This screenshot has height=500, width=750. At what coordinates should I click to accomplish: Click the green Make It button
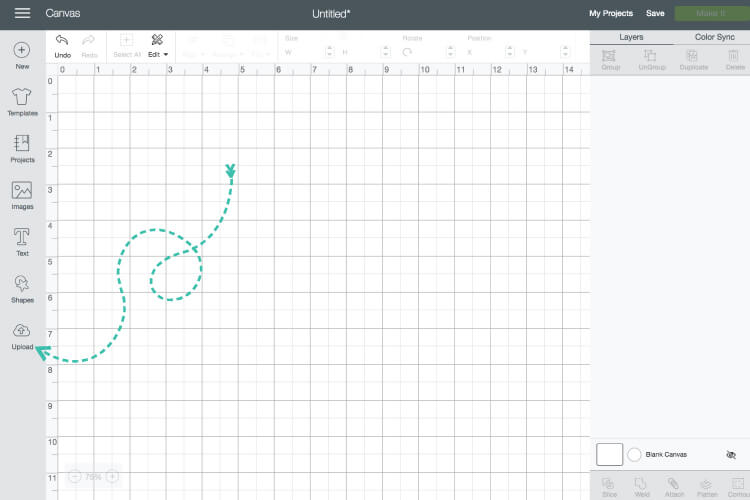pos(712,13)
